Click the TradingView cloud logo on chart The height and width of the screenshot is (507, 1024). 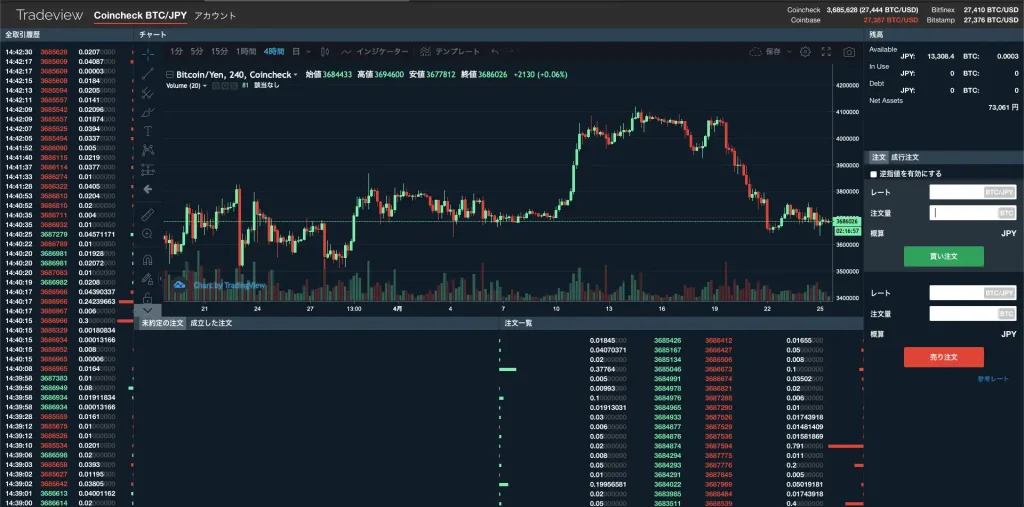click(x=180, y=285)
